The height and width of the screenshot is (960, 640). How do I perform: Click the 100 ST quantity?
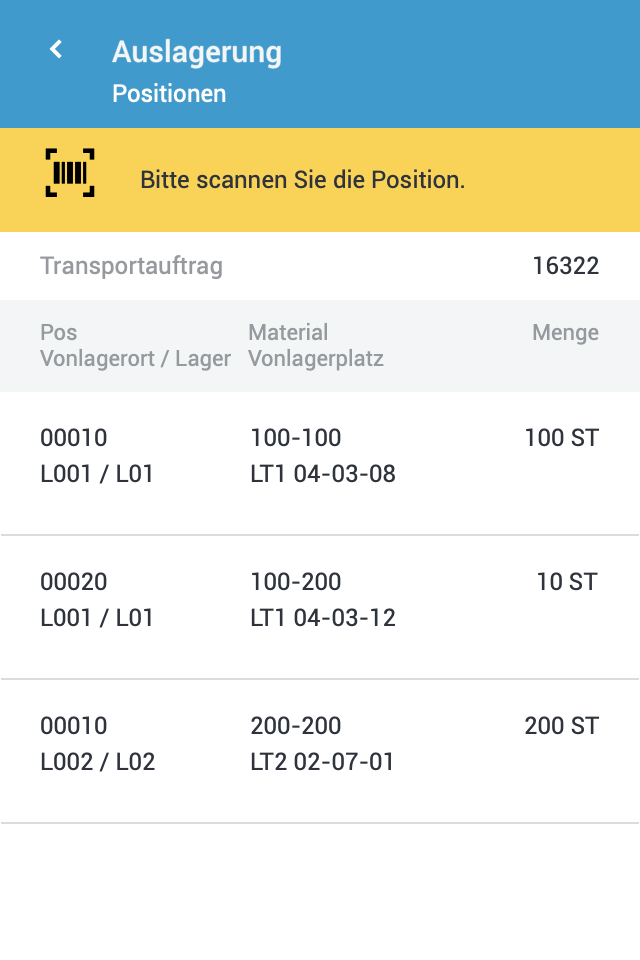[561, 438]
